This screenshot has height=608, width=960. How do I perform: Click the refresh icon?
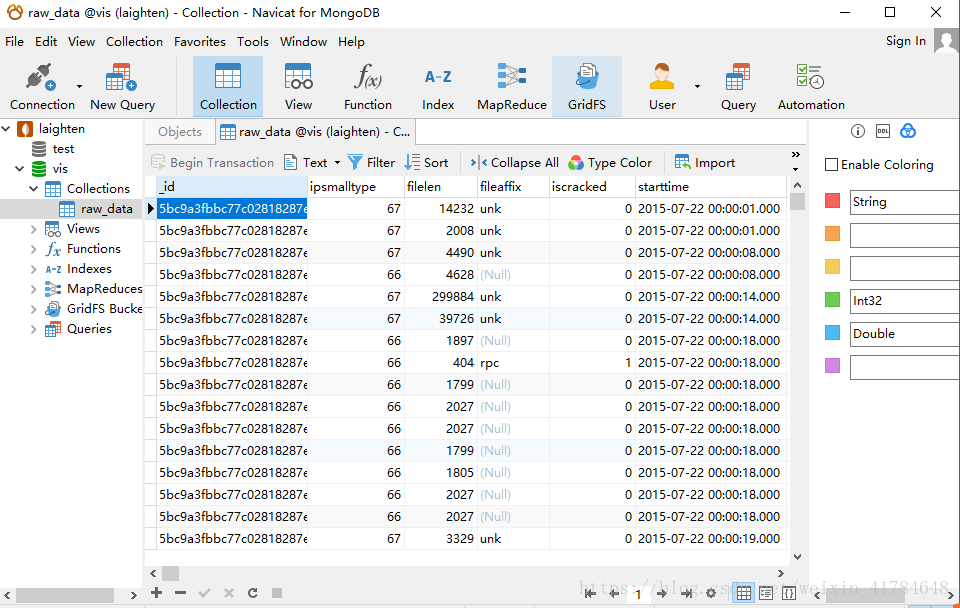(252, 593)
